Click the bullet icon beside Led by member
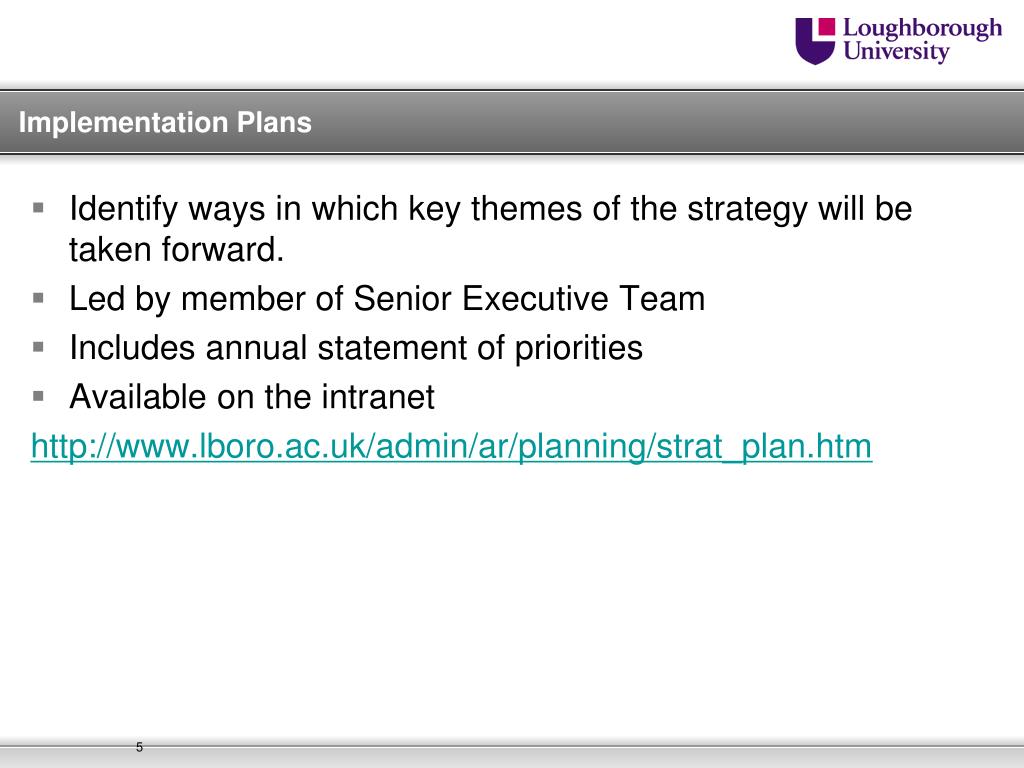 click(39, 298)
